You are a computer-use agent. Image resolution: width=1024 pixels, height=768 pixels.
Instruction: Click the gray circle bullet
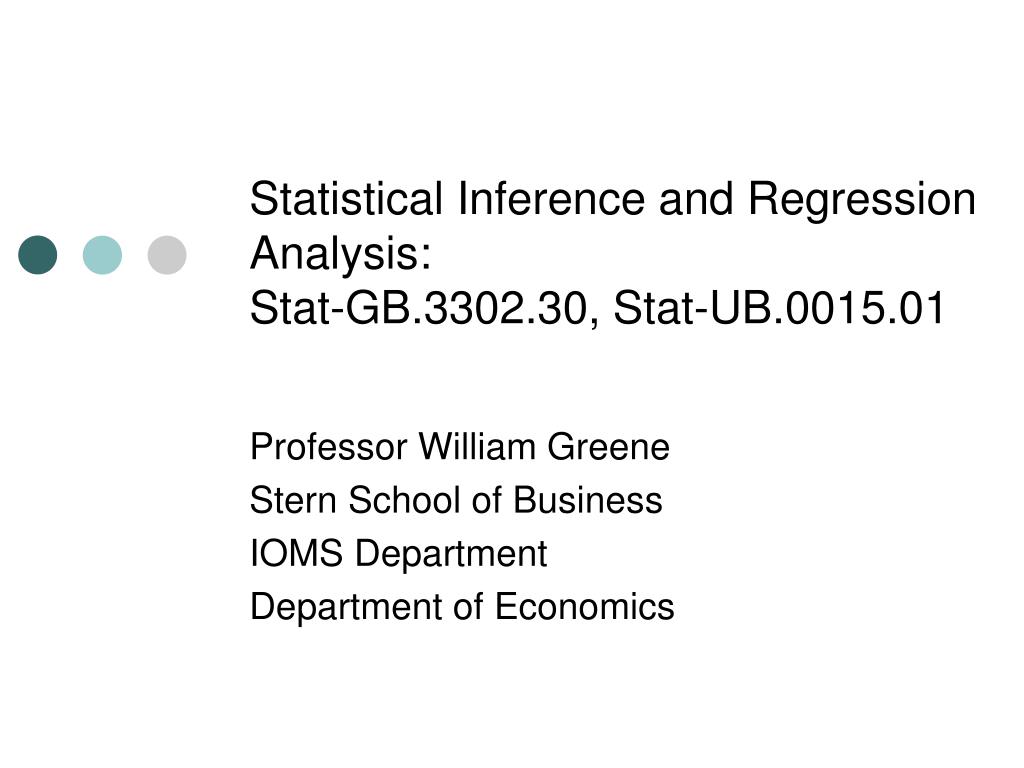tap(167, 255)
